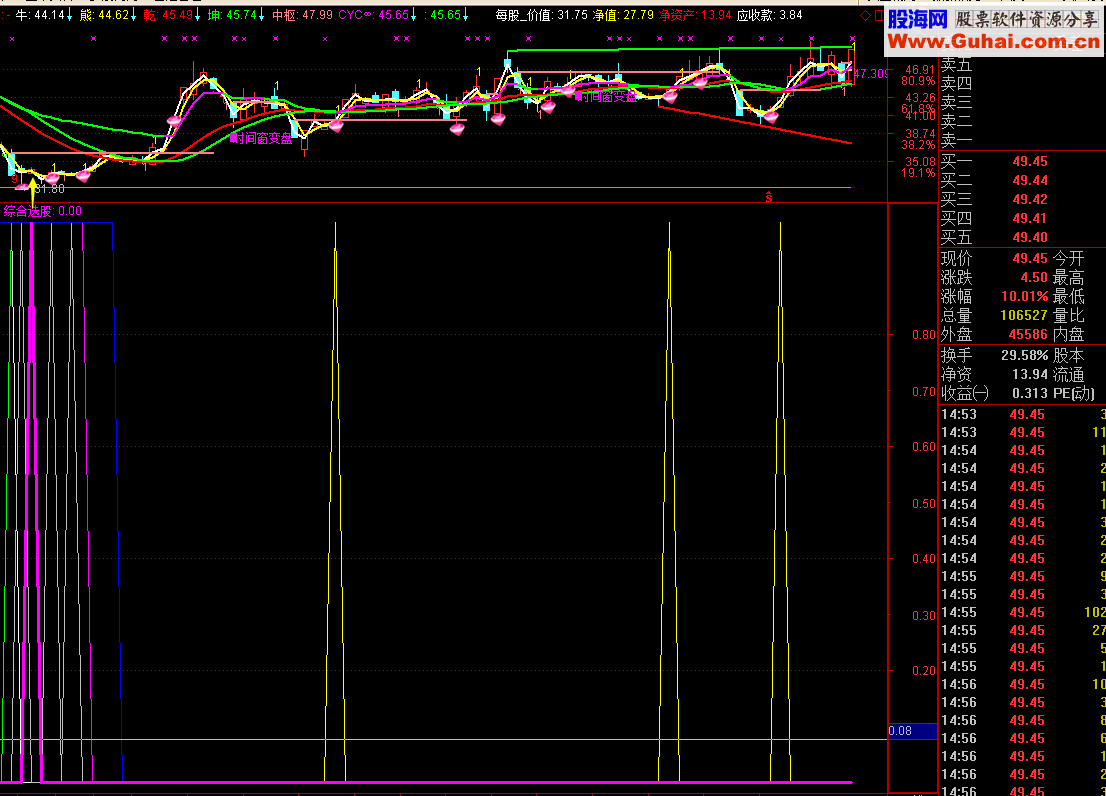1106x796 pixels.
Task: Click the 净资产: 13.94 readout in header
Action: [x=695, y=15]
